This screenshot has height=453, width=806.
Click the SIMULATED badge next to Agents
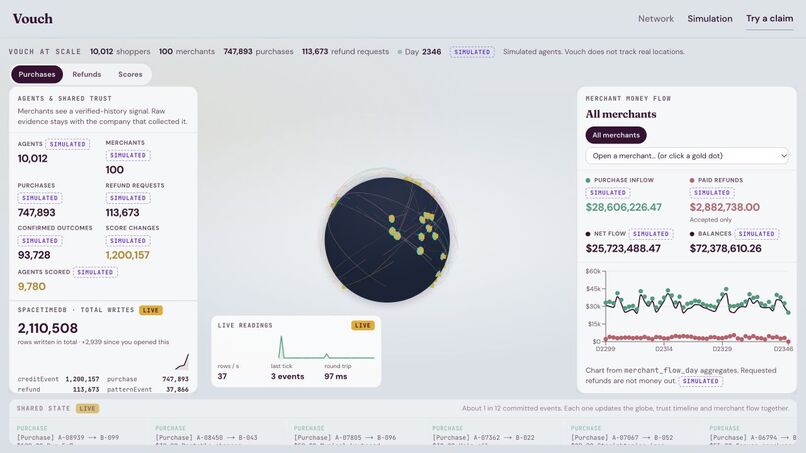point(68,144)
